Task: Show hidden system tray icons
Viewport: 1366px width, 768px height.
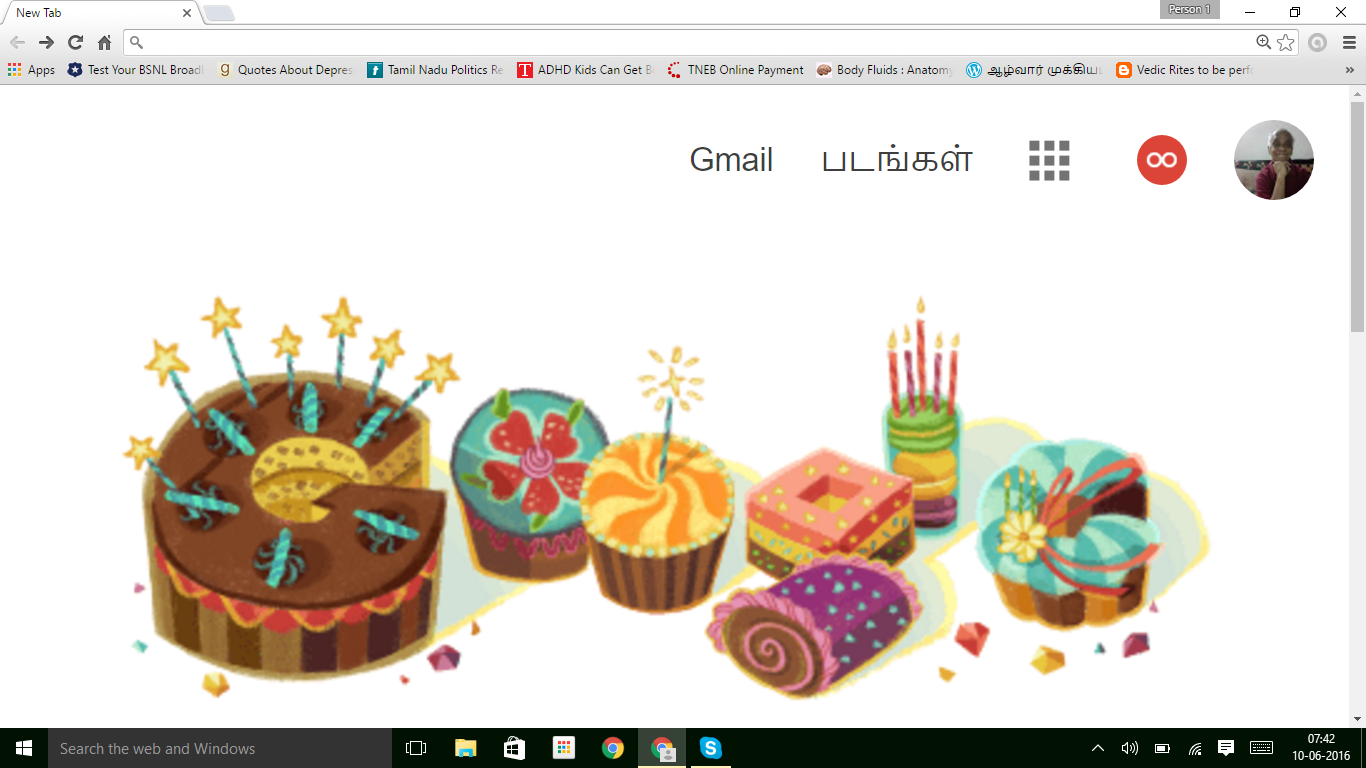Action: click(x=1097, y=748)
